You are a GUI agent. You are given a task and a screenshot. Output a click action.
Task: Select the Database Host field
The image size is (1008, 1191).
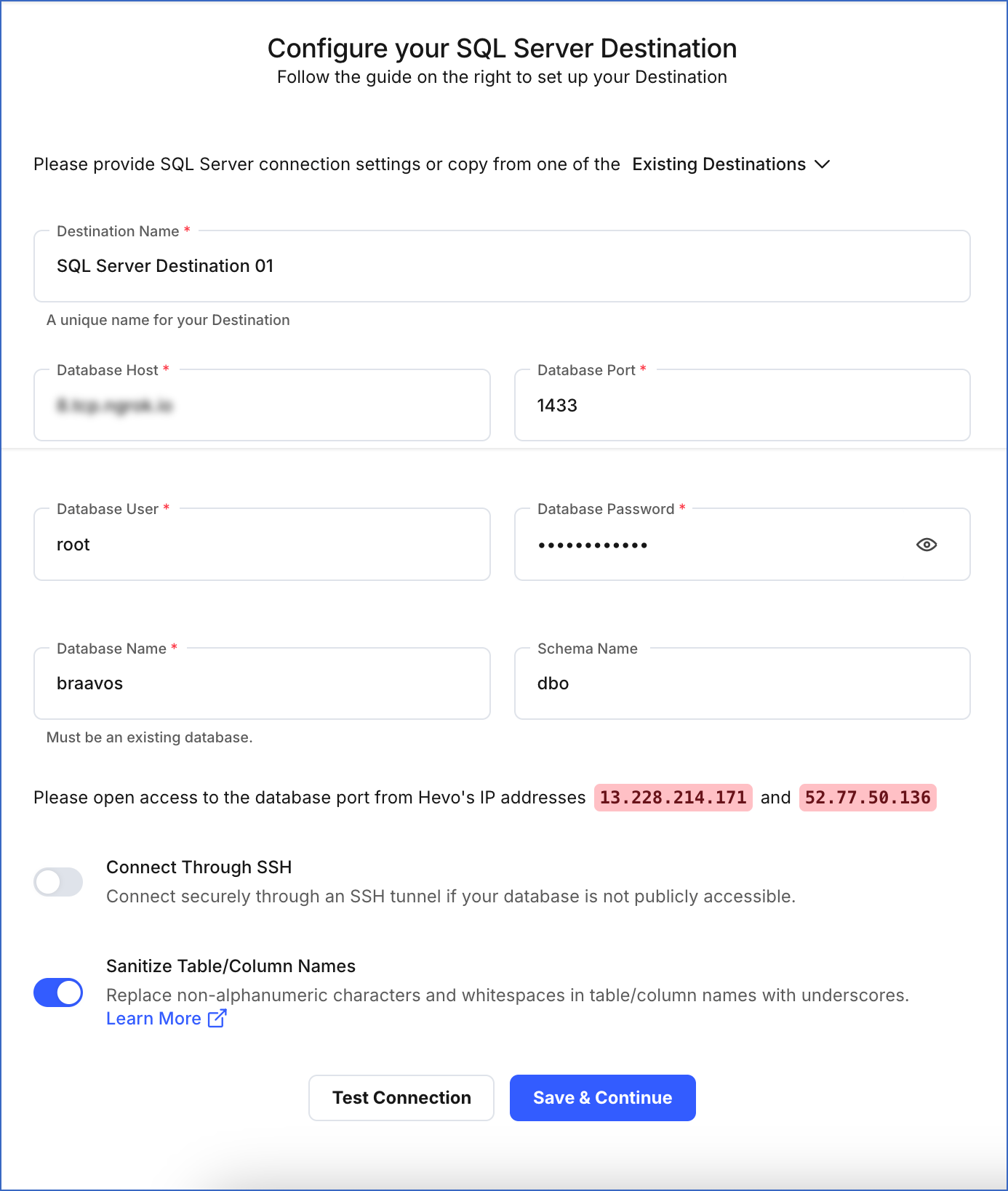tap(262, 405)
